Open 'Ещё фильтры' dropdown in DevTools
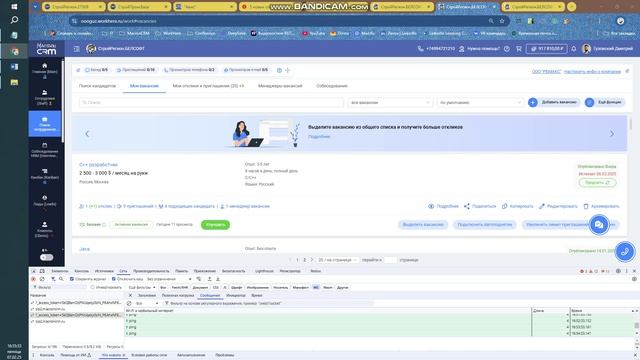Screen dimensions: 640x360 click(x=142, y=287)
